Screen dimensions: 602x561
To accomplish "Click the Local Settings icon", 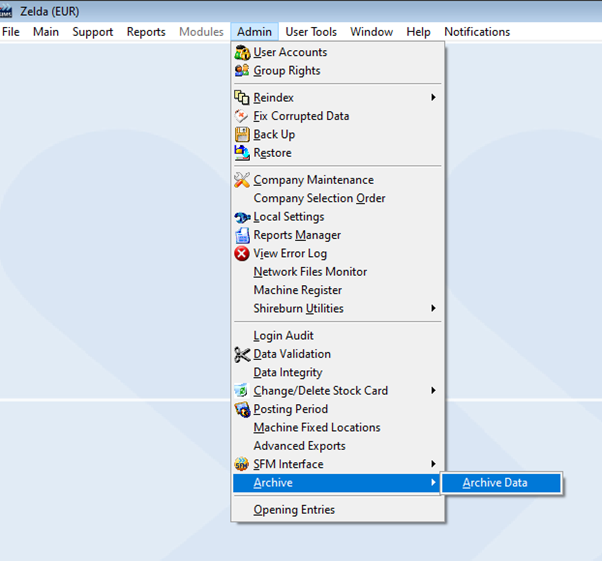I will (242, 217).
